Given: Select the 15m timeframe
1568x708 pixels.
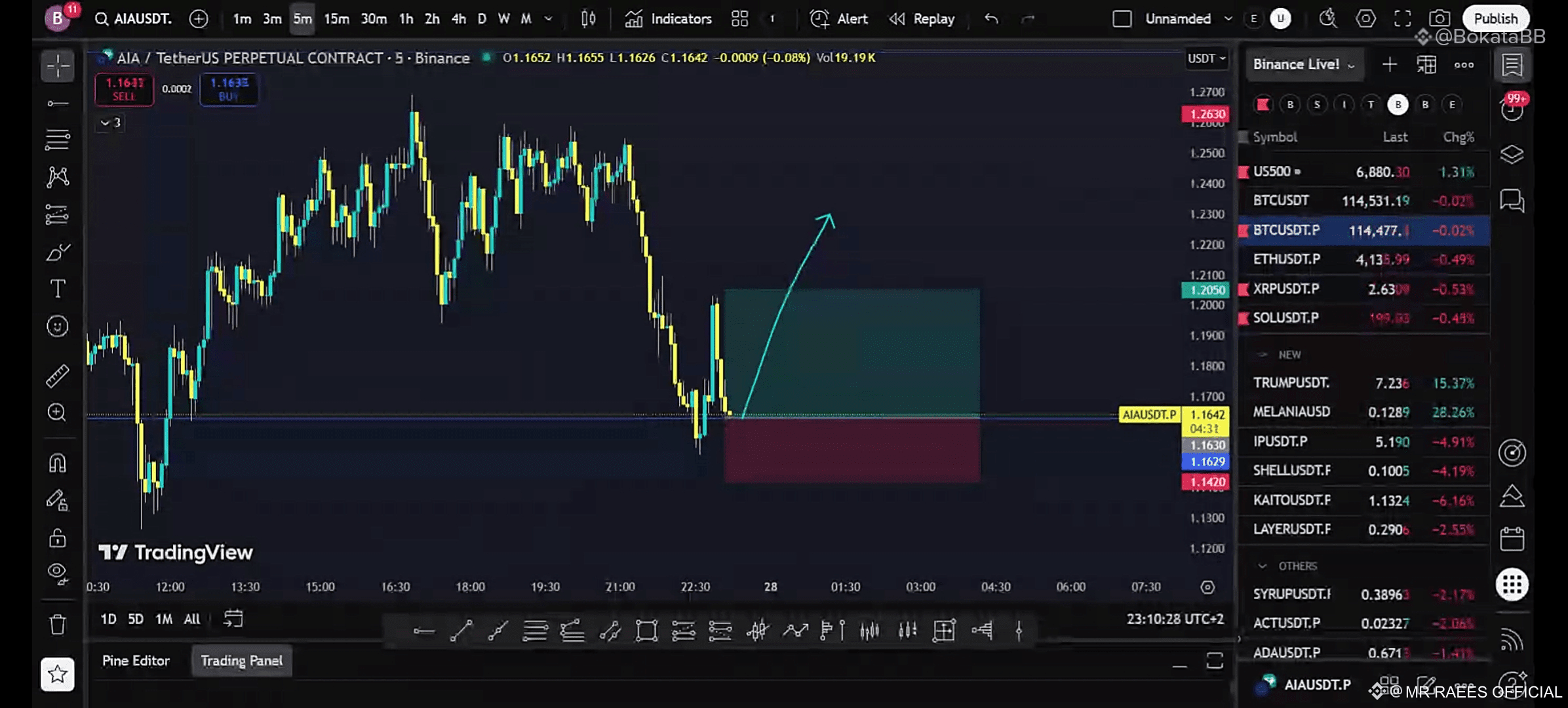Looking at the screenshot, I should (336, 18).
